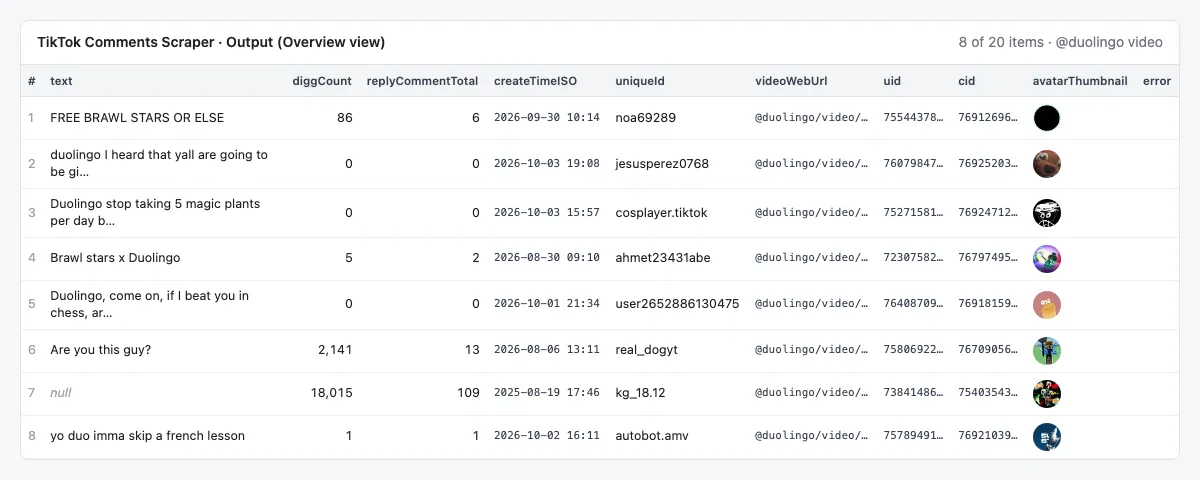Click diggCount value 86

(x=344, y=118)
